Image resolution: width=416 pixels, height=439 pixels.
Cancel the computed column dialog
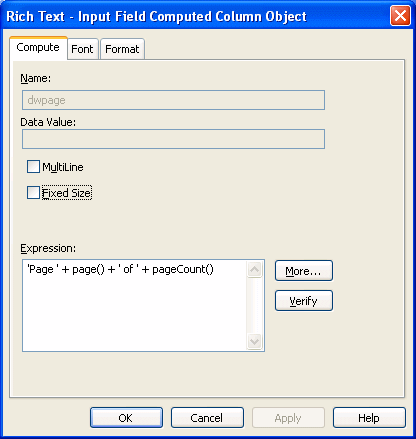(207, 417)
